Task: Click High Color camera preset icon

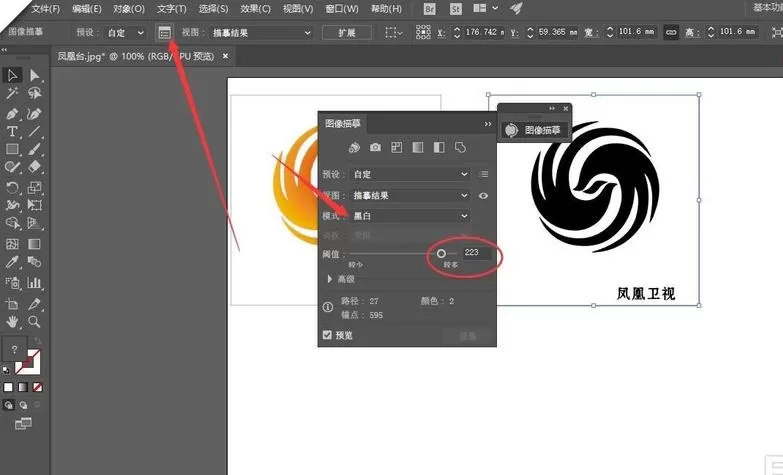Action: (x=376, y=147)
